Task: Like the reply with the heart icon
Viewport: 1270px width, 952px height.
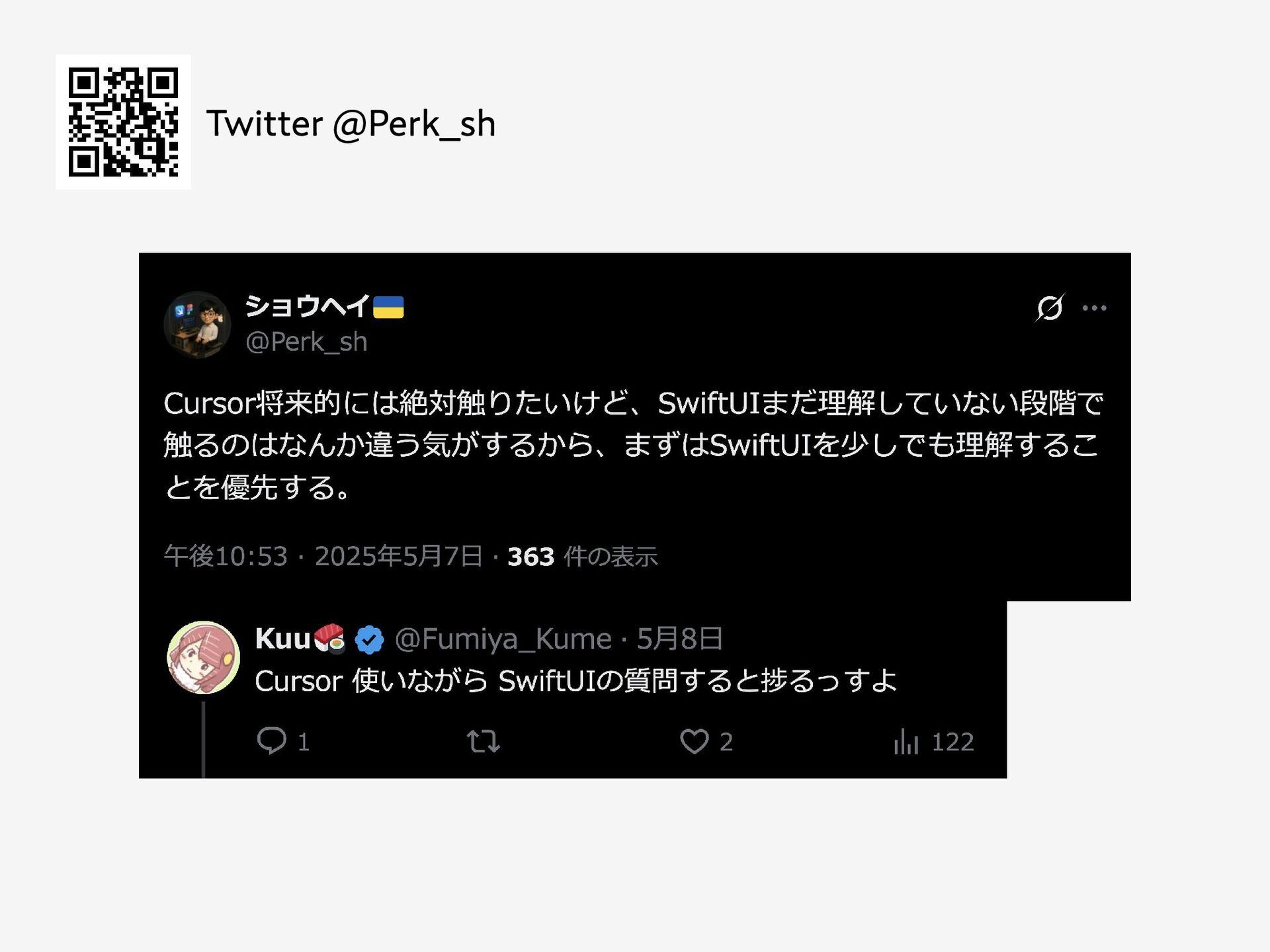Action: (x=694, y=741)
